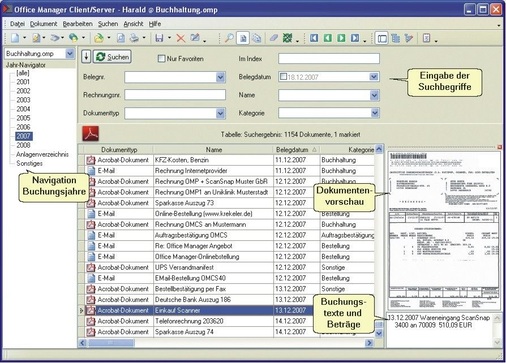Click the eraser clear icon
506x363 pixels.
[274, 38]
